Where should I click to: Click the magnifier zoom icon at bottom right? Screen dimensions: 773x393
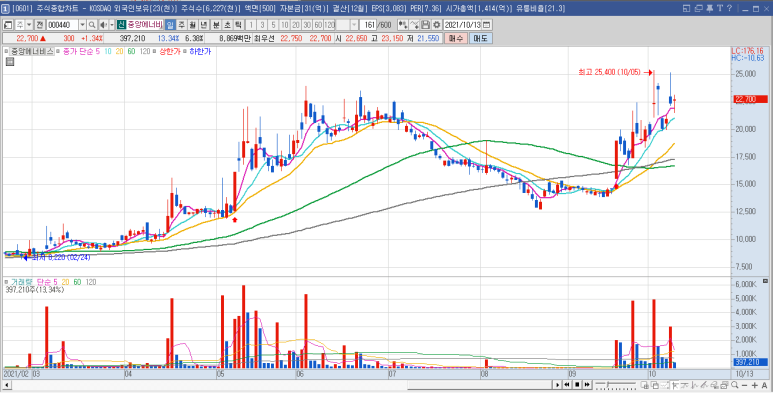[x=735, y=385]
